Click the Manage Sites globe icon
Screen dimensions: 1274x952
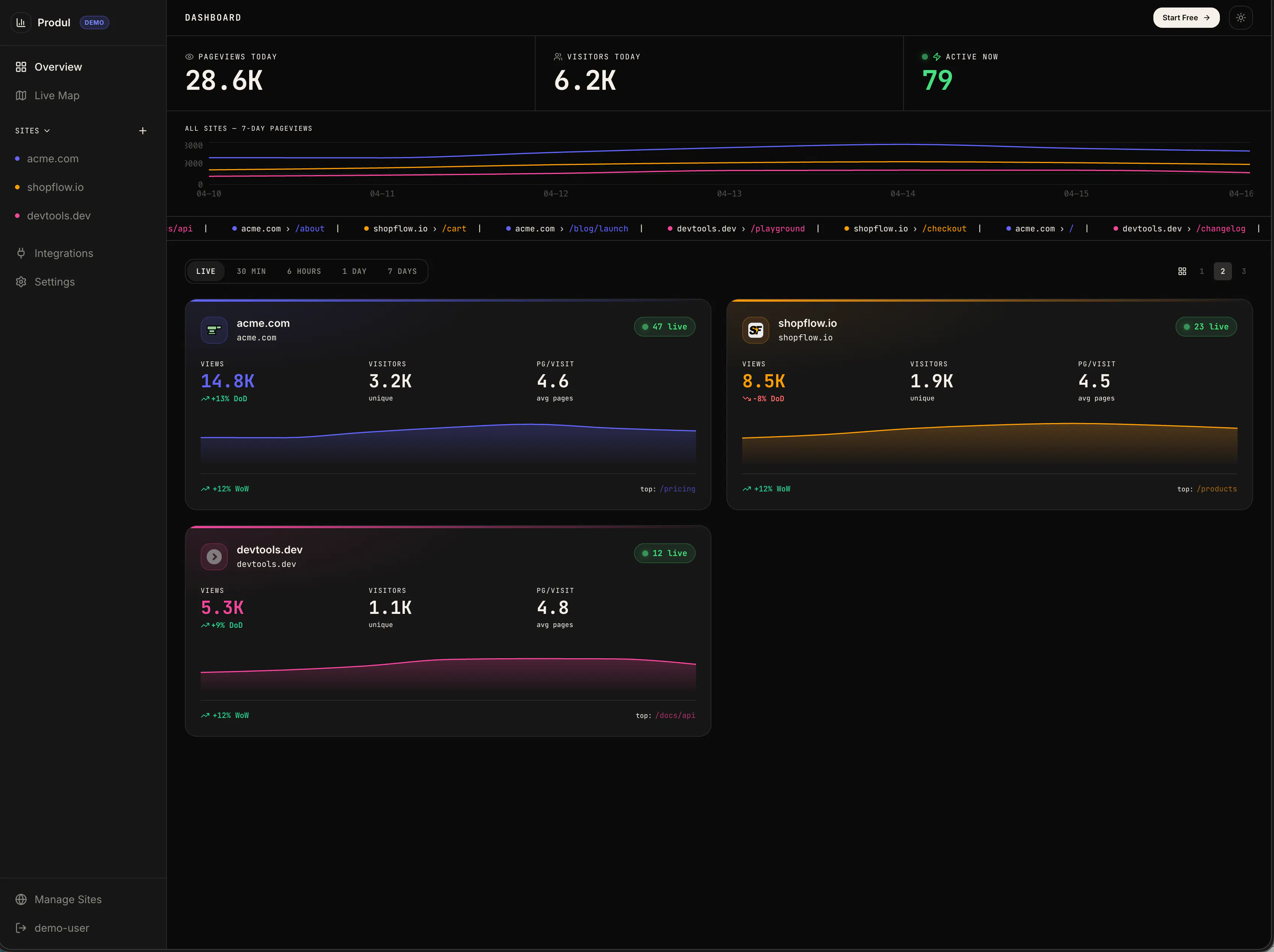(21, 899)
